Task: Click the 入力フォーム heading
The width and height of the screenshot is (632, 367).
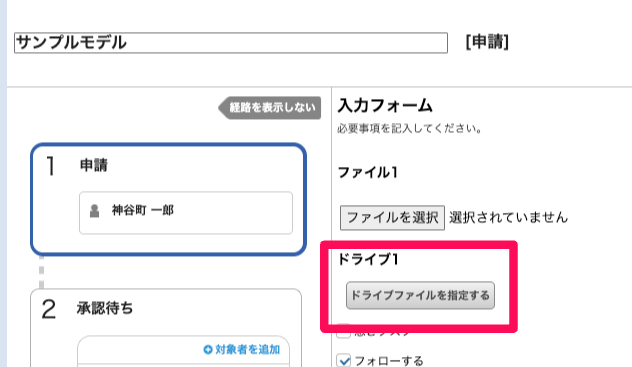Action: tap(385, 106)
